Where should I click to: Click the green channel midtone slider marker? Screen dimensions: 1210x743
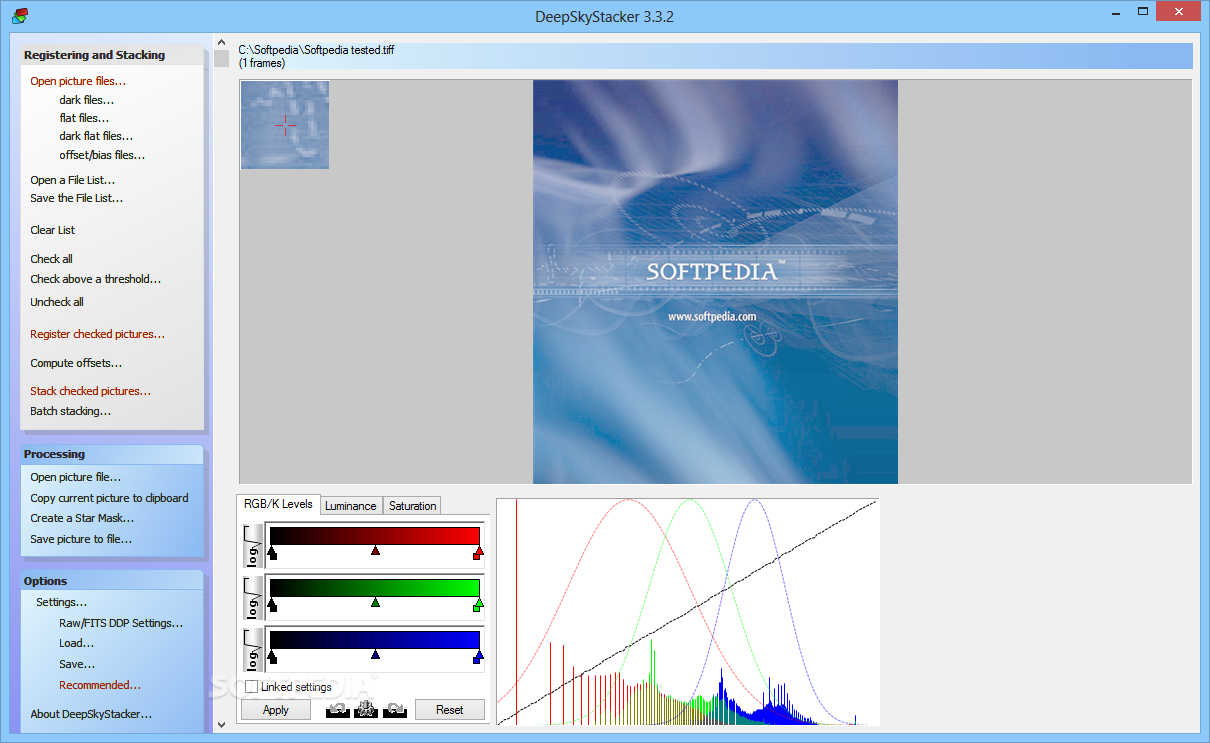(375, 602)
